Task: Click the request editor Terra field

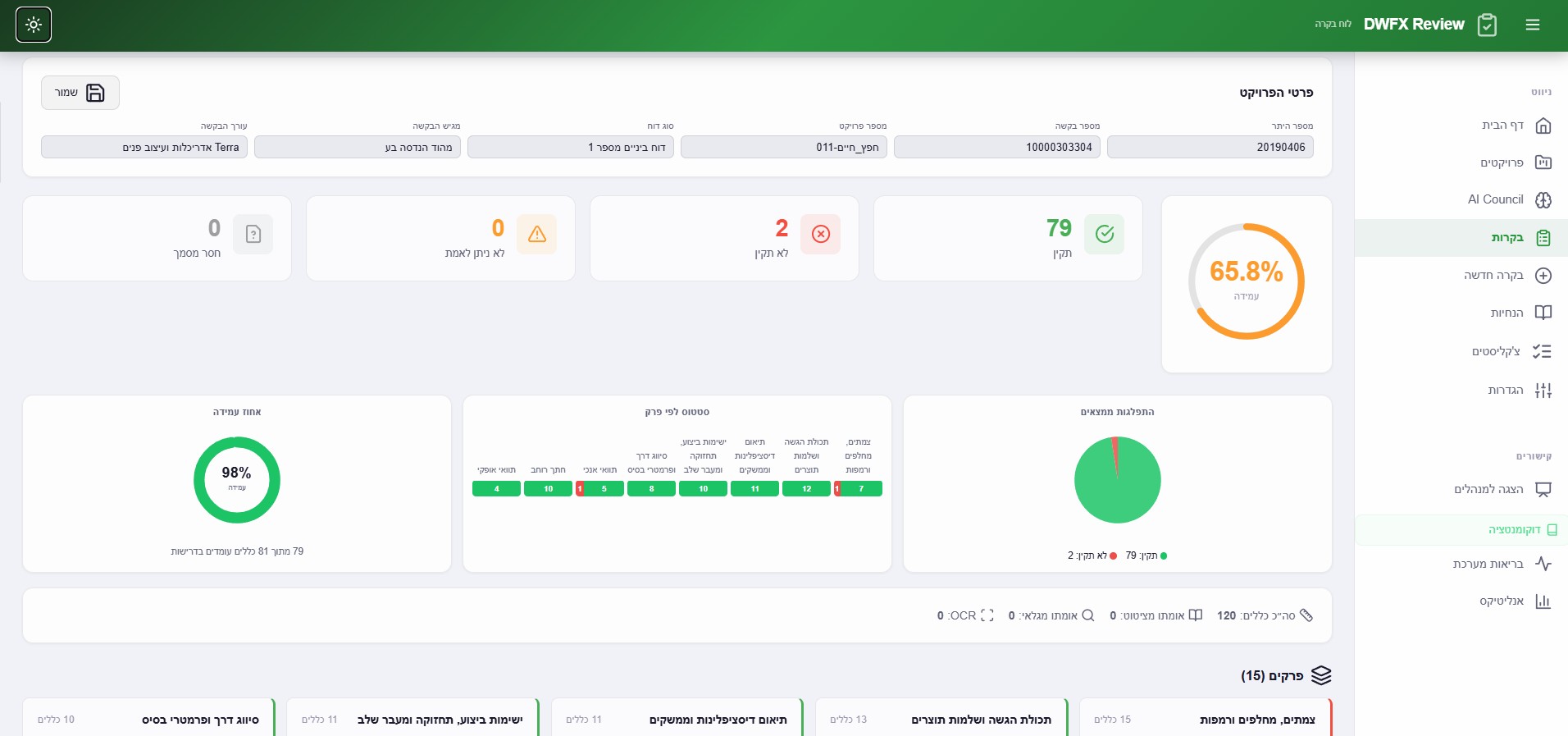Action: [x=144, y=147]
